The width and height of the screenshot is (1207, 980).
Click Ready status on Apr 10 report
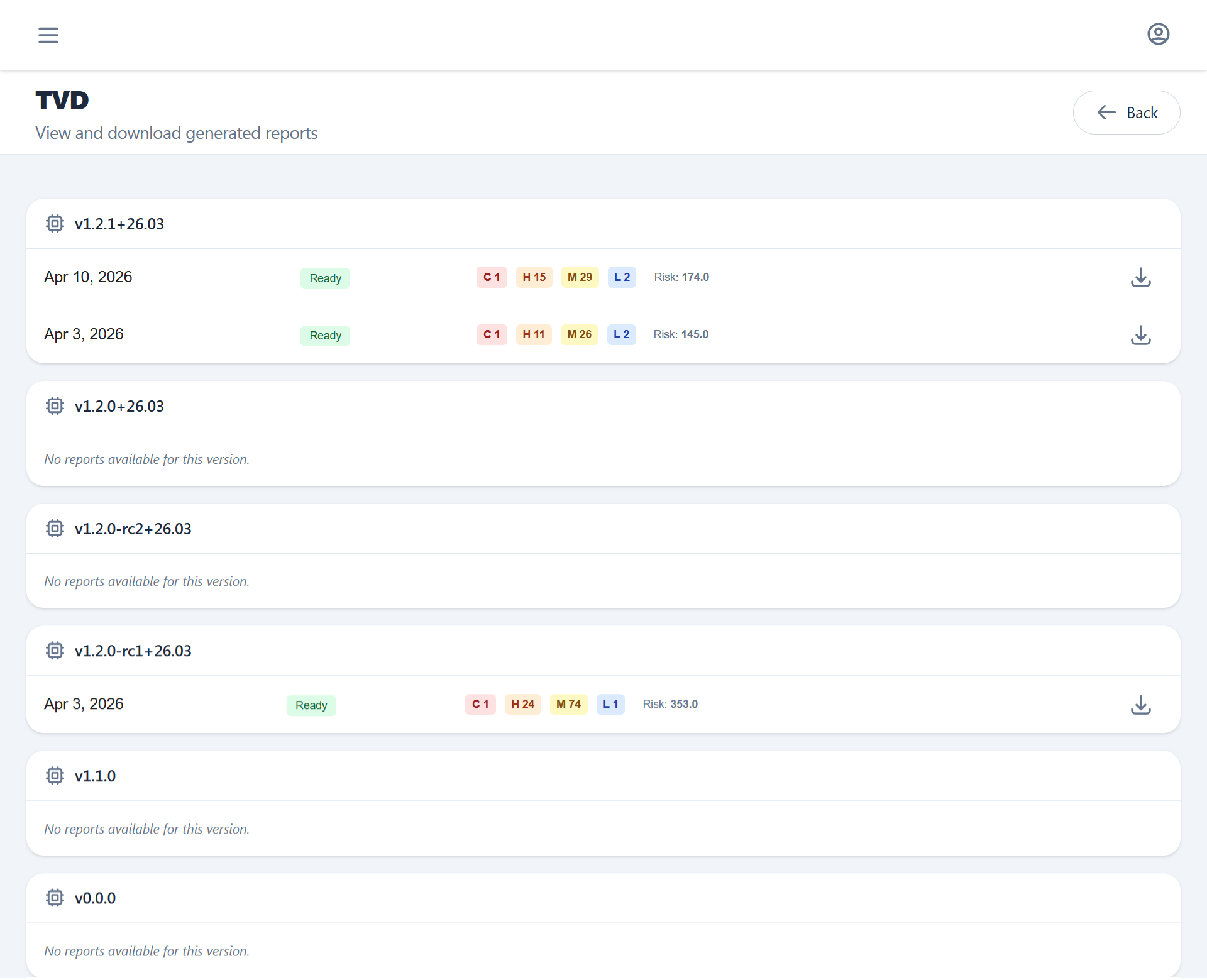click(325, 278)
